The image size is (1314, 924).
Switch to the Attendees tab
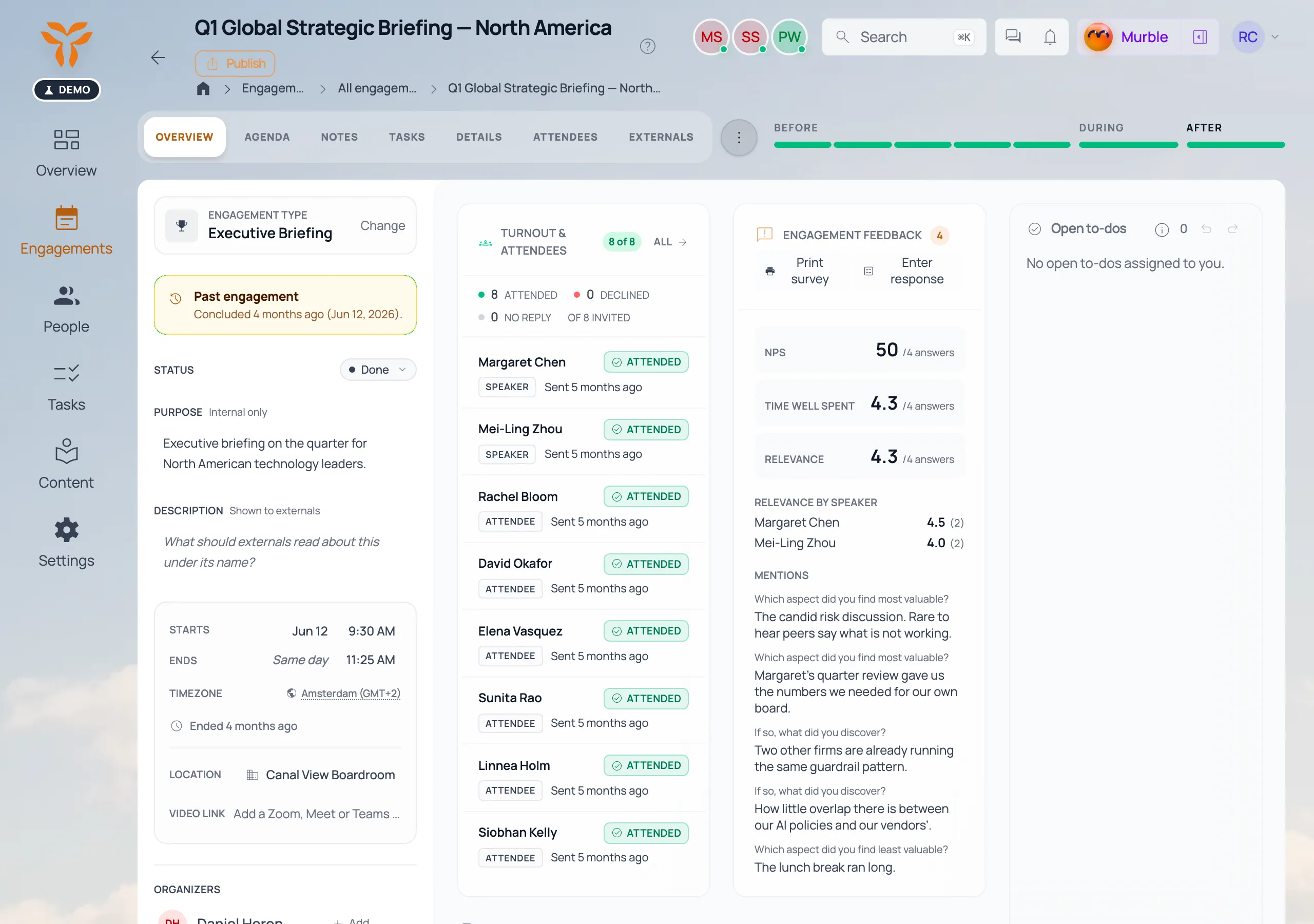[565, 138]
